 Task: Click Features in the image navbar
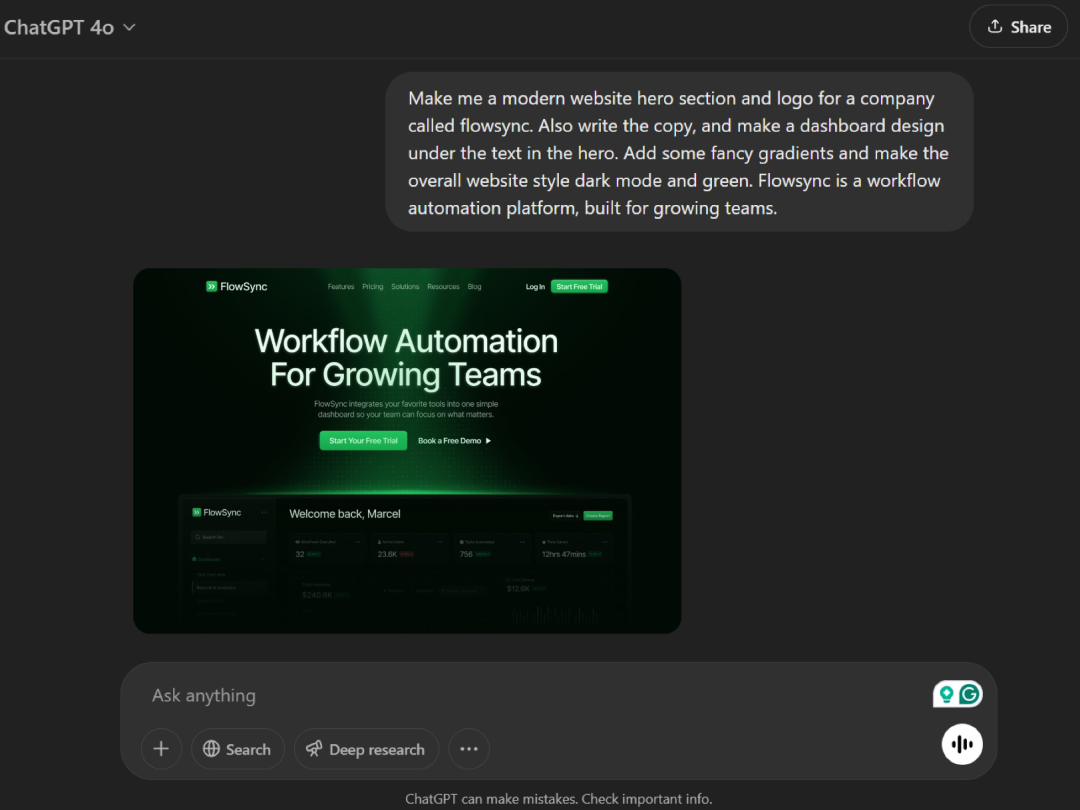(341, 287)
